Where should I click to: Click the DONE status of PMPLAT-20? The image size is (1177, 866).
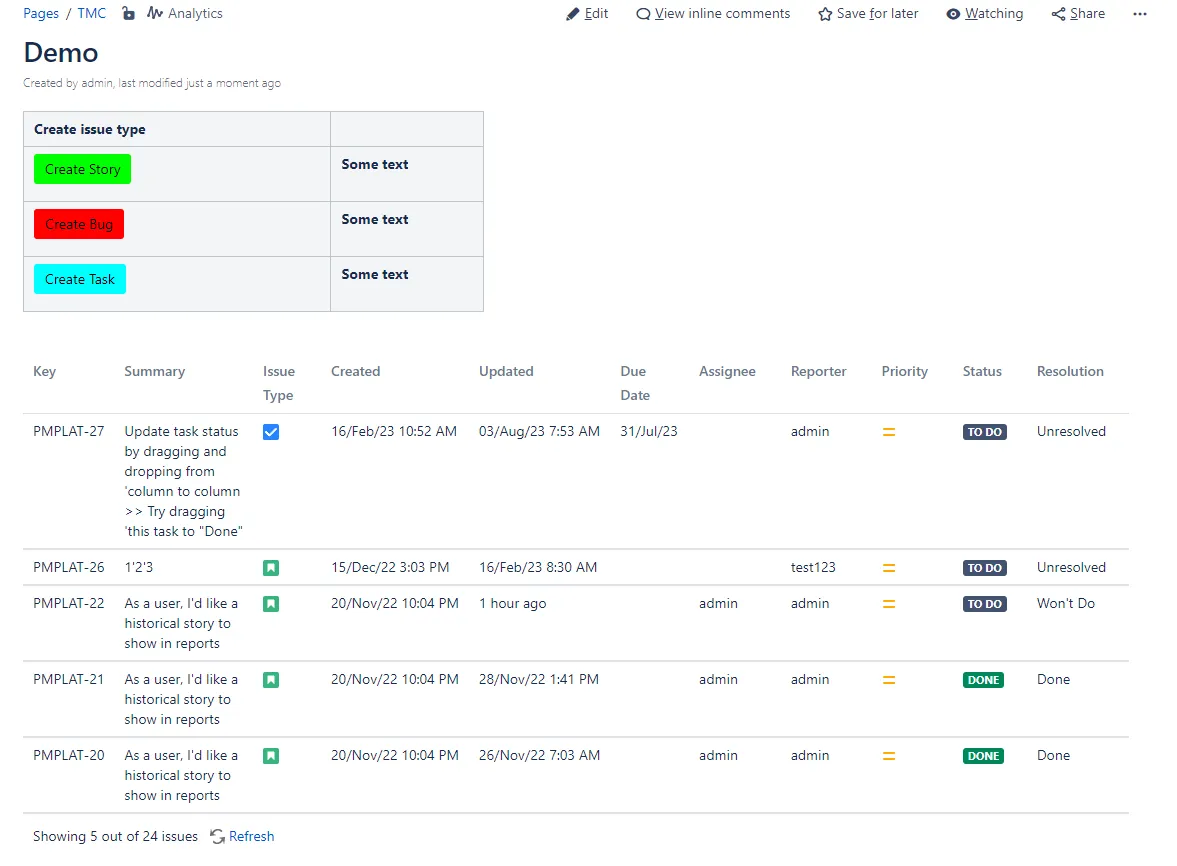pyautogui.click(x=983, y=756)
